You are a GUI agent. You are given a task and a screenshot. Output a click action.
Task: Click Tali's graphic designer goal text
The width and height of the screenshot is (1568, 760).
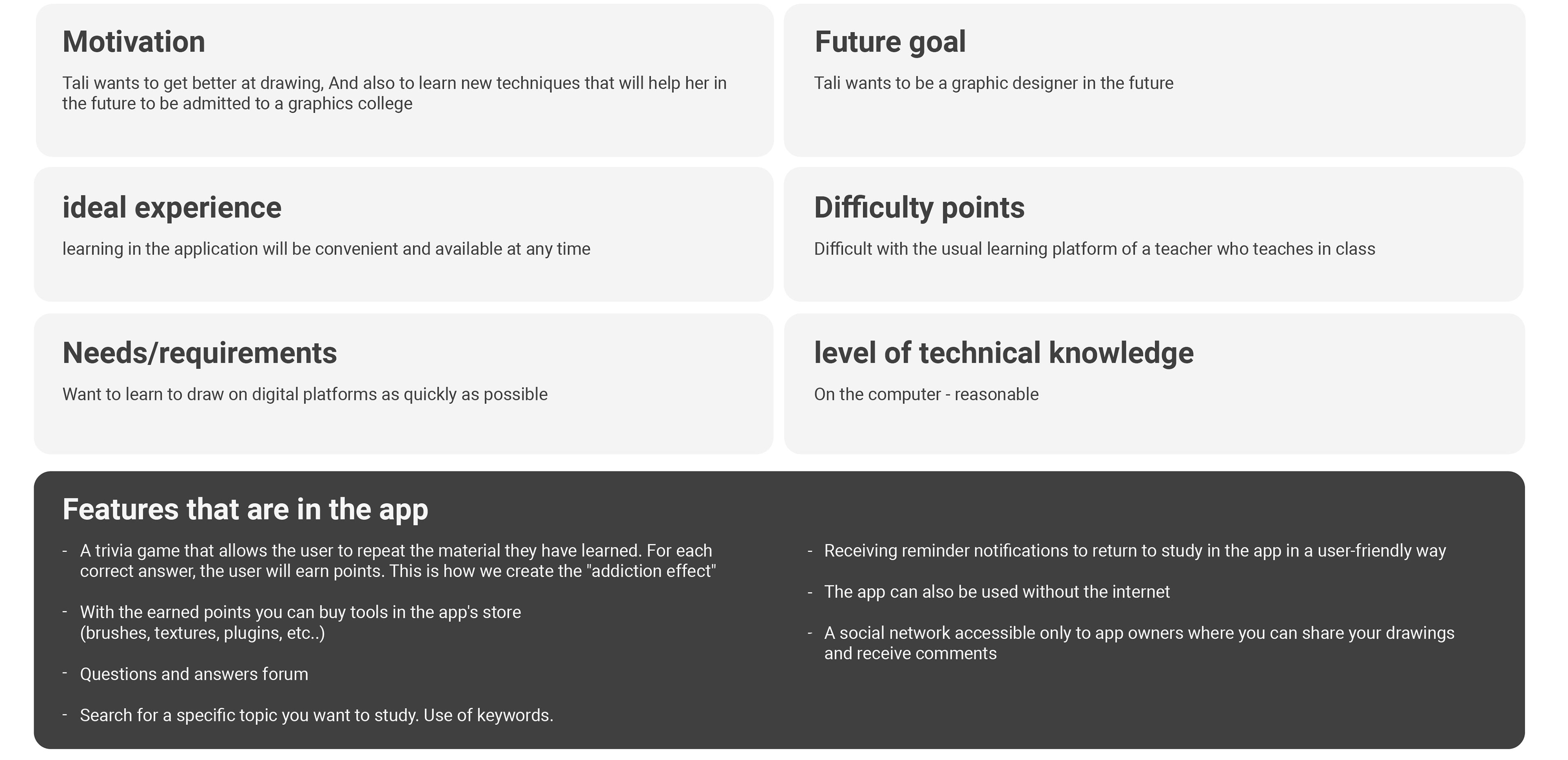(x=993, y=83)
